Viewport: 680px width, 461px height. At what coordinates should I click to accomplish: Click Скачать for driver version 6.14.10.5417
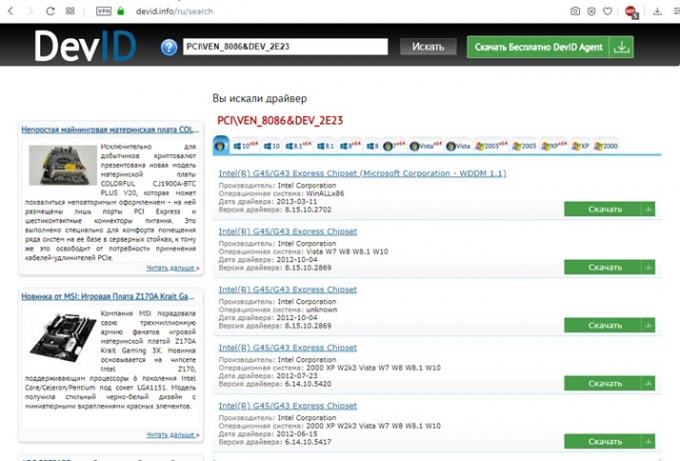[x=603, y=441]
